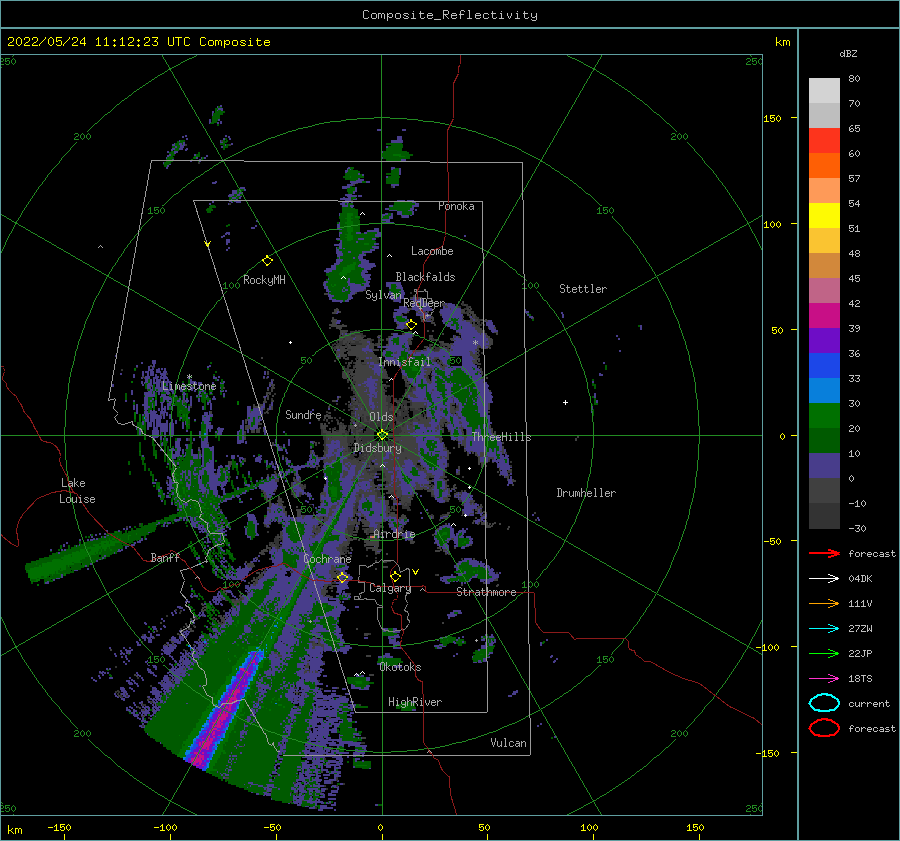Click the white plus marker west of Drumheller area
The image size is (900, 841).
[x=565, y=402]
